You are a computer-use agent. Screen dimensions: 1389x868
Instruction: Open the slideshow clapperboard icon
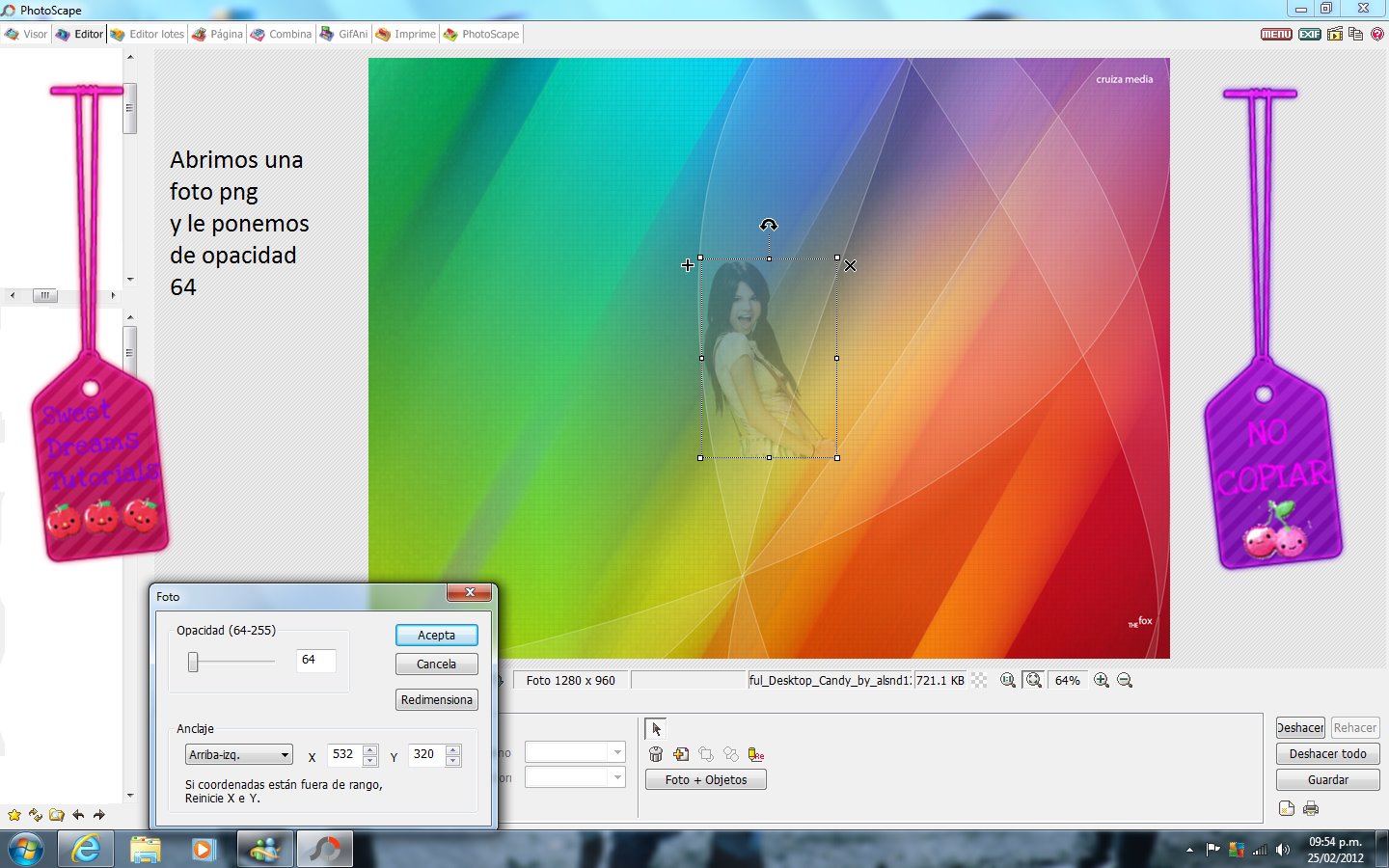pos(1335,34)
